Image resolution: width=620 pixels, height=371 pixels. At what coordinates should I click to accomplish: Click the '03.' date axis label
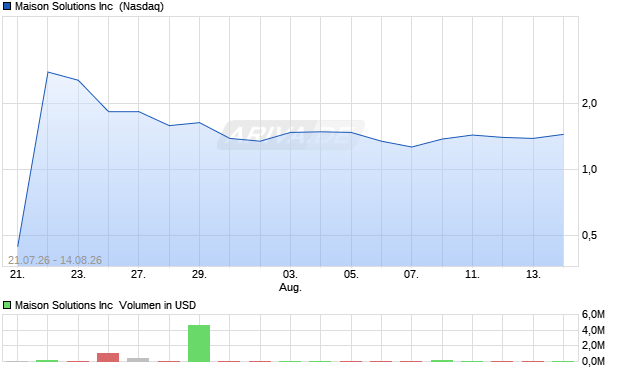[x=290, y=274]
